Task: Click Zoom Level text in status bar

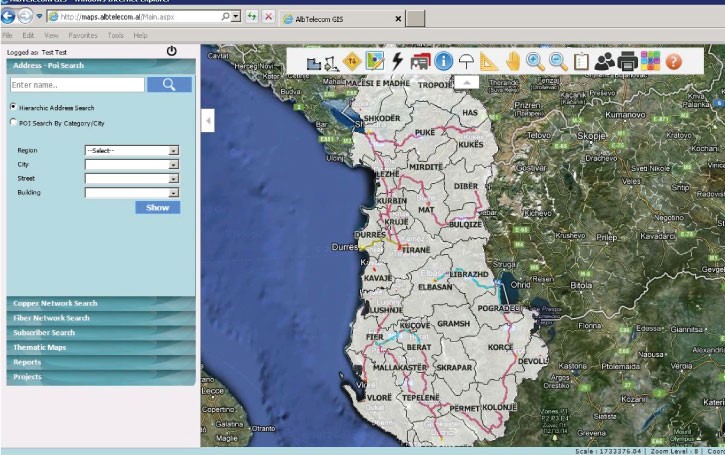Action: [674, 451]
